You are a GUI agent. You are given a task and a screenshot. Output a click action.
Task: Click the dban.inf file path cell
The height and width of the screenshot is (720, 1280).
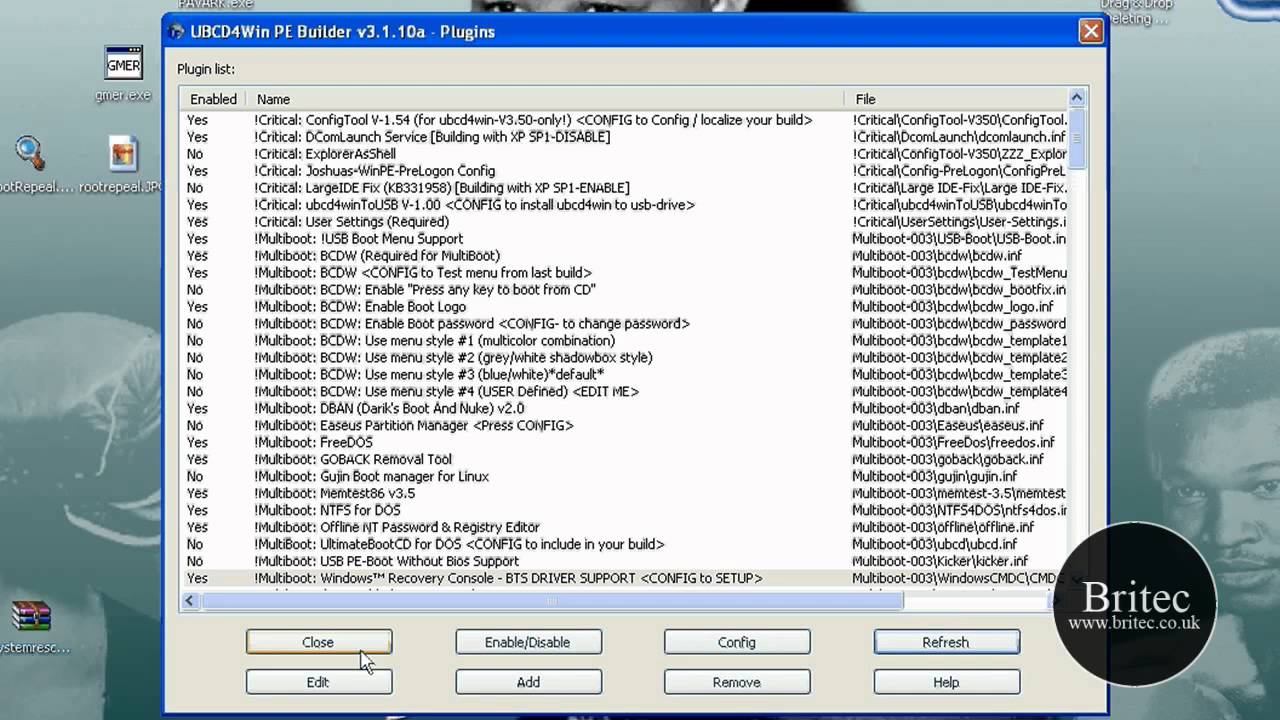pos(936,409)
